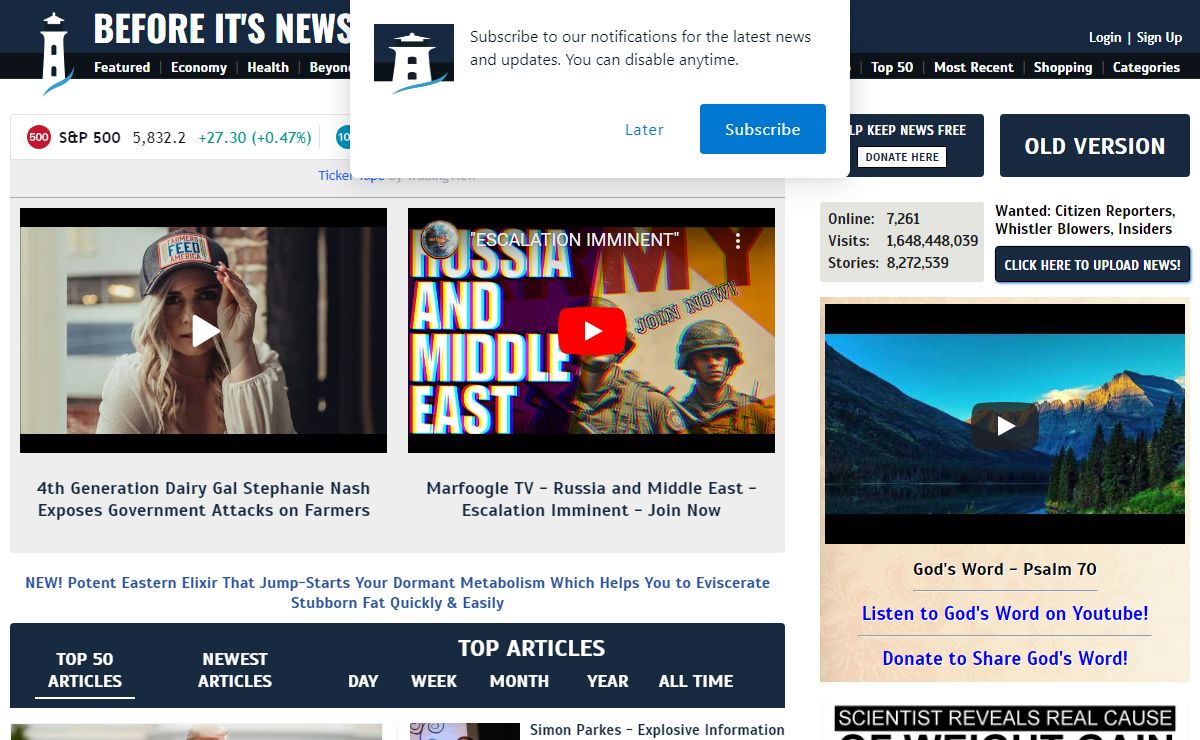Dismiss notifications with Later
Viewport: 1200px width, 740px height.
pos(644,130)
